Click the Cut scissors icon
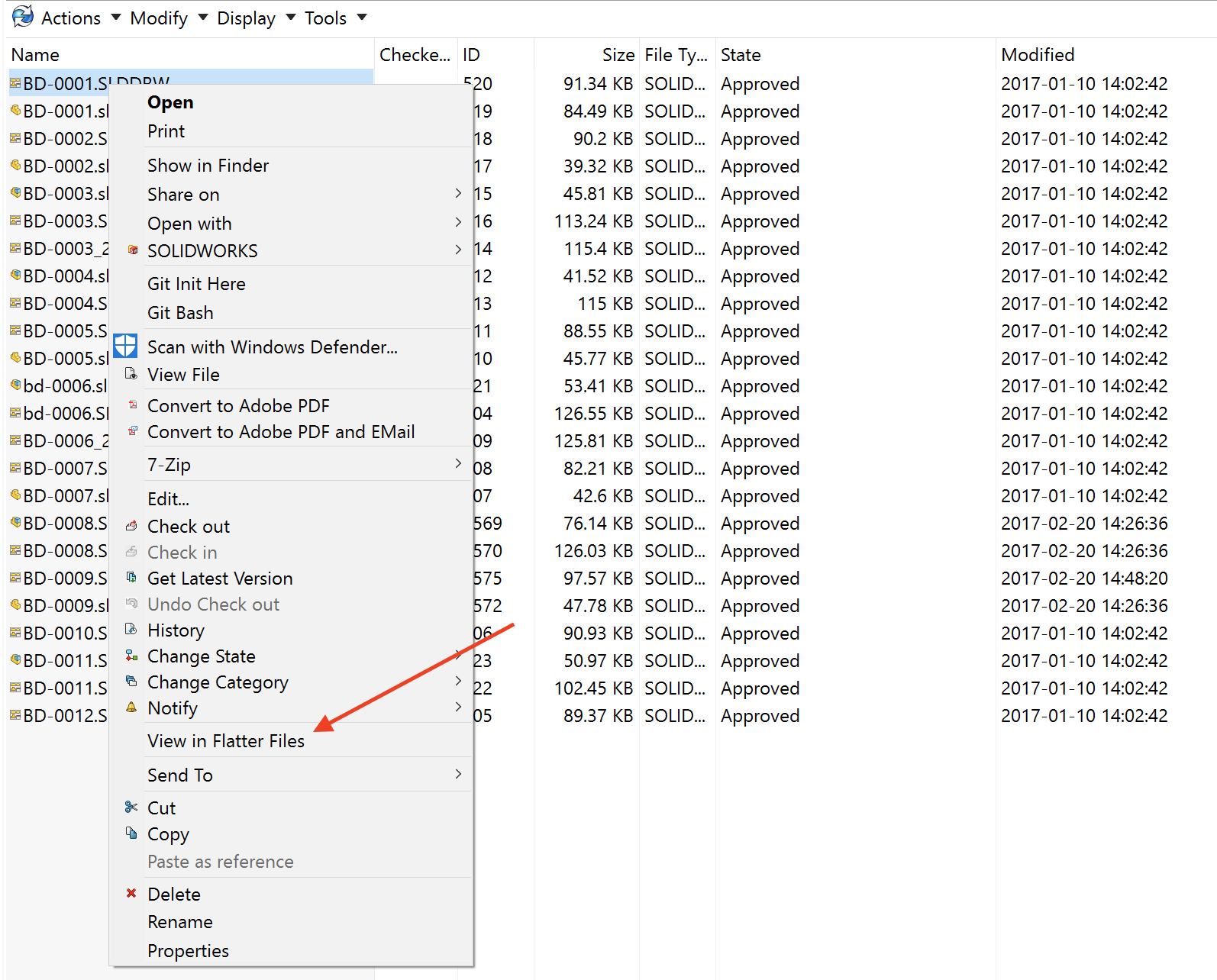Screen dimensions: 1217x980 tap(131, 807)
